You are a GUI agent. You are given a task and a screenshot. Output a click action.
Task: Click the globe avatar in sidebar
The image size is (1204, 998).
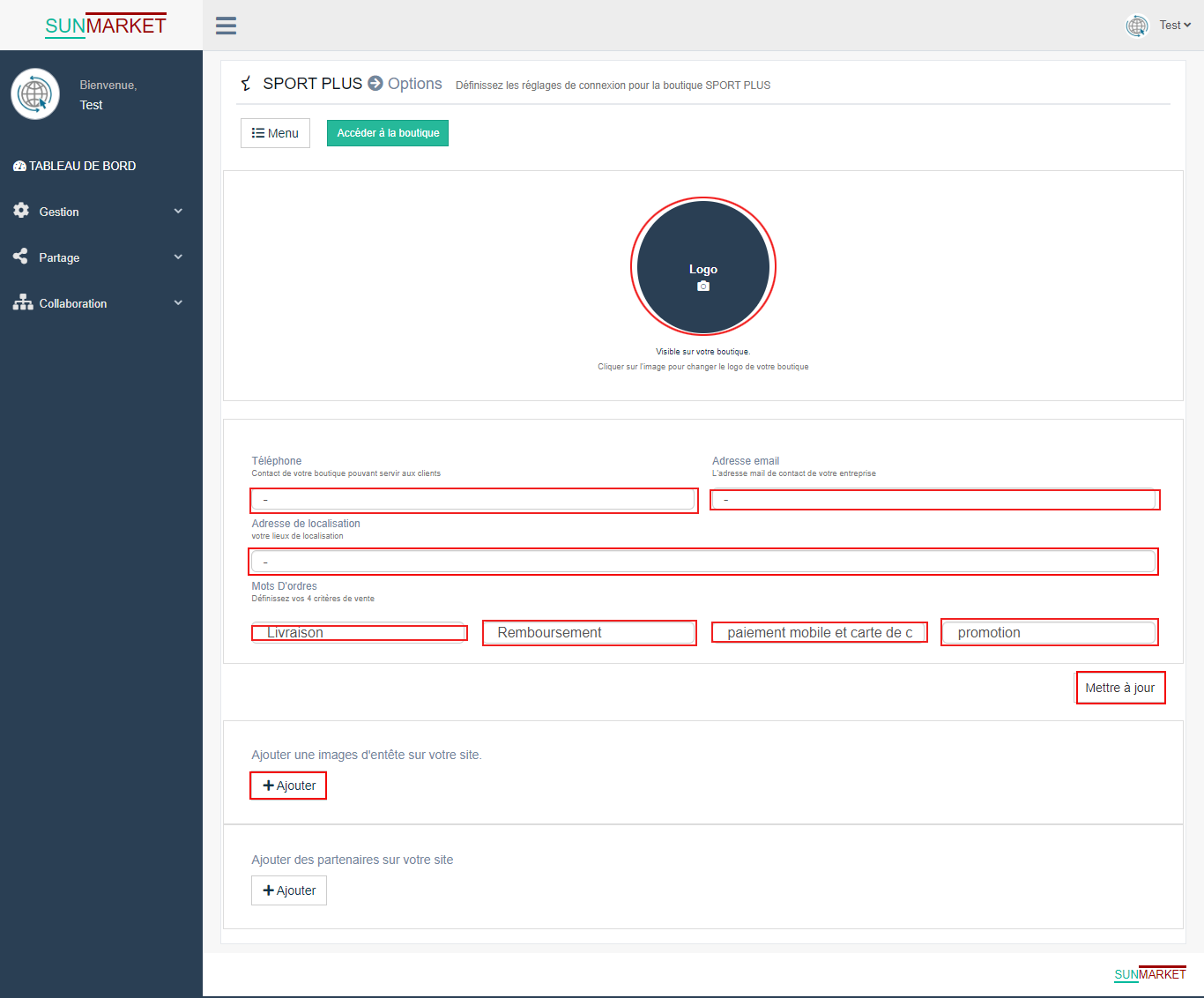coord(35,93)
